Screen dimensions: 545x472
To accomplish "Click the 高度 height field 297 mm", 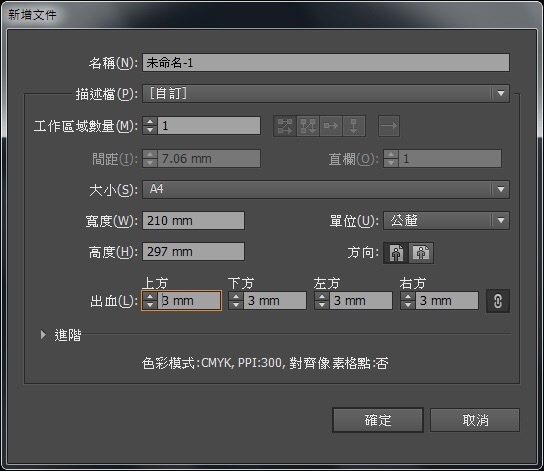I will coord(193,252).
